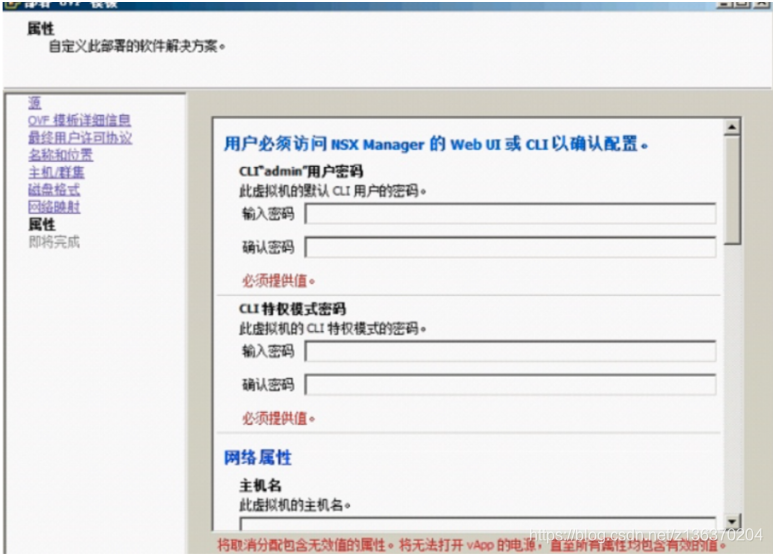Open 磁盘格式 step link
This screenshot has height=554, width=773.
tap(54, 190)
